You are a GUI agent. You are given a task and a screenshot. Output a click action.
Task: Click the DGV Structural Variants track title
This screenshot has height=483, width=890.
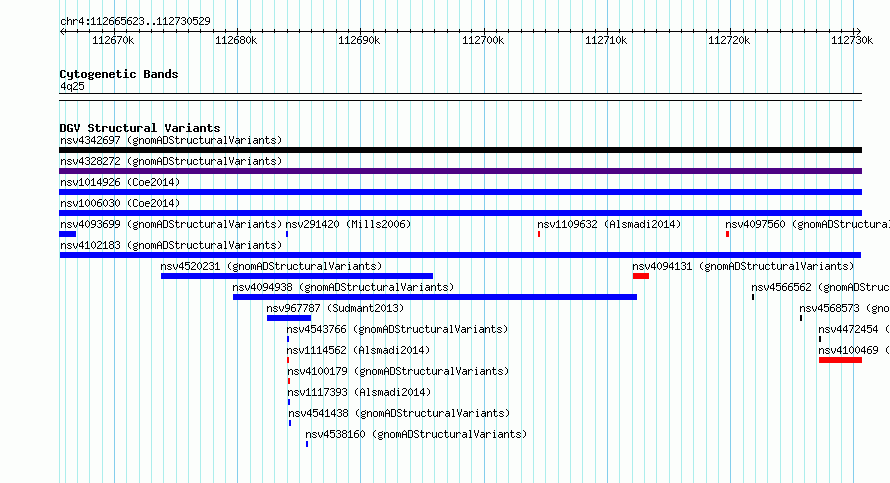[x=140, y=128]
